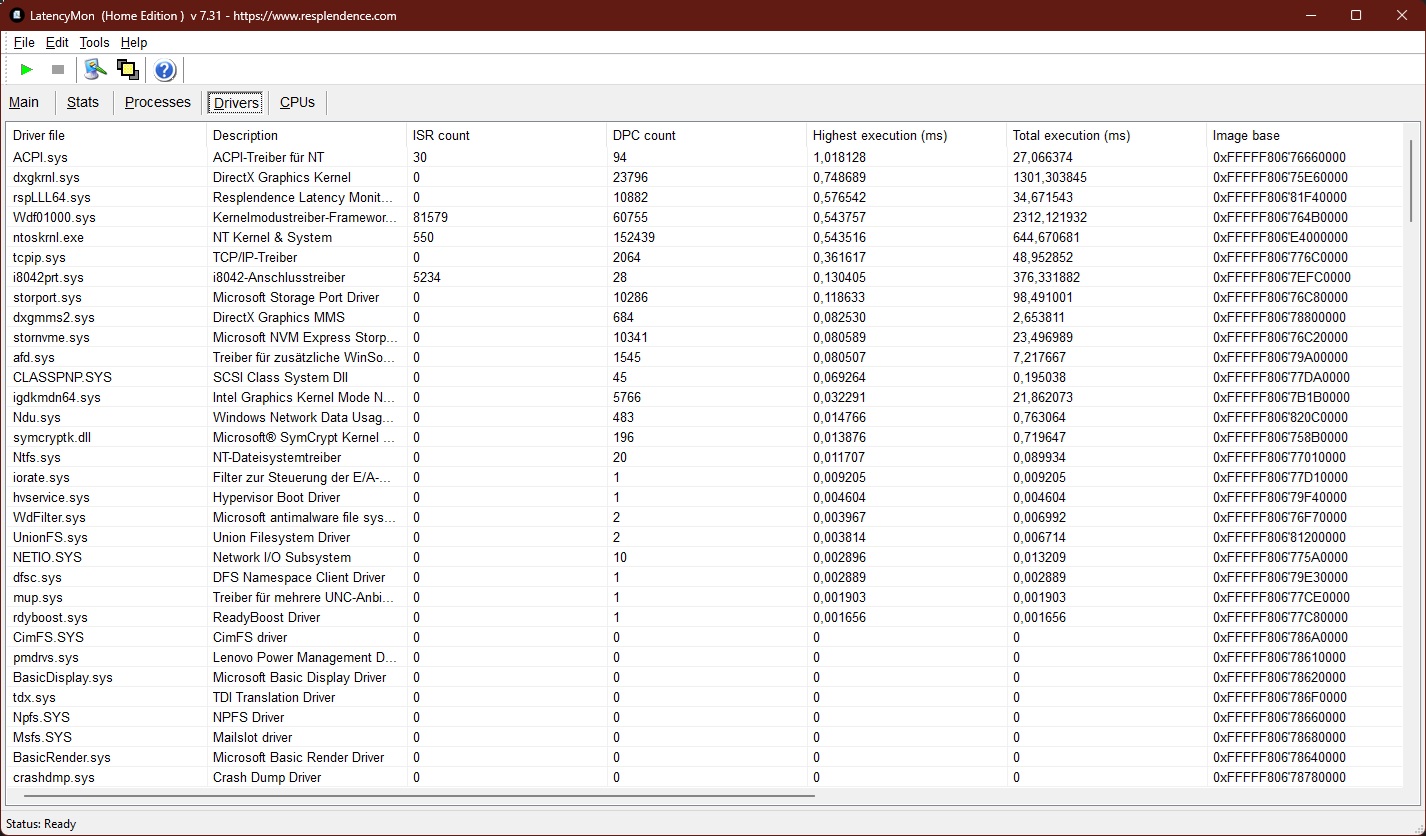The width and height of the screenshot is (1426, 836).
Task: Open help via blue question mark icon
Action: tap(165, 70)
